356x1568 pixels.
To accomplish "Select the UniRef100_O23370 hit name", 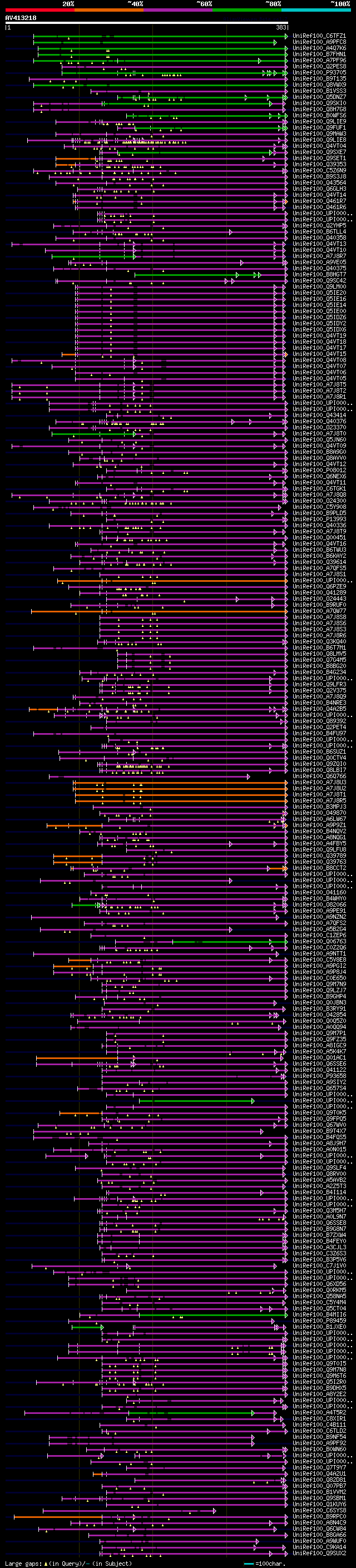I will tap(319, 427).
